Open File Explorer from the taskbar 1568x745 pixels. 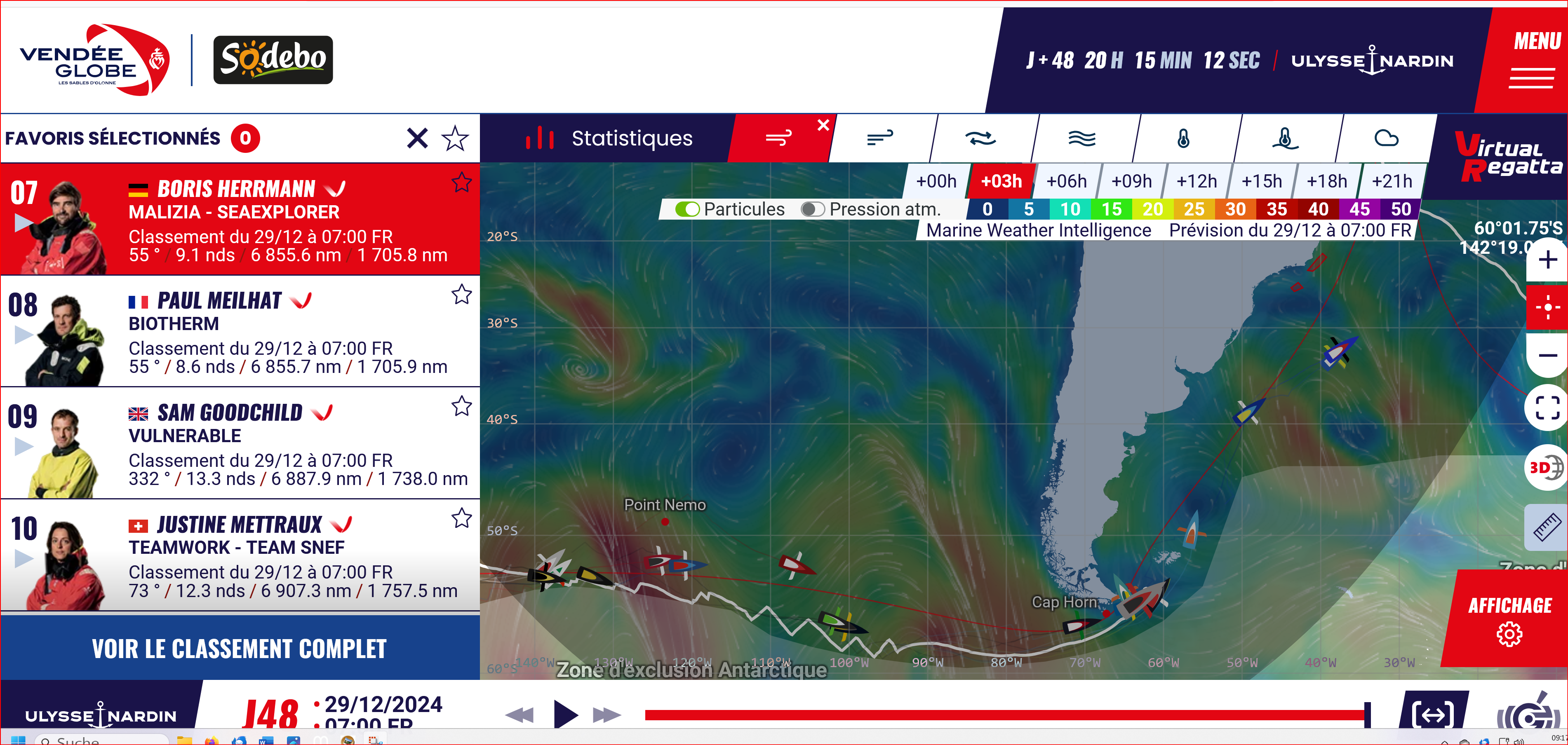tap(184, 740)
